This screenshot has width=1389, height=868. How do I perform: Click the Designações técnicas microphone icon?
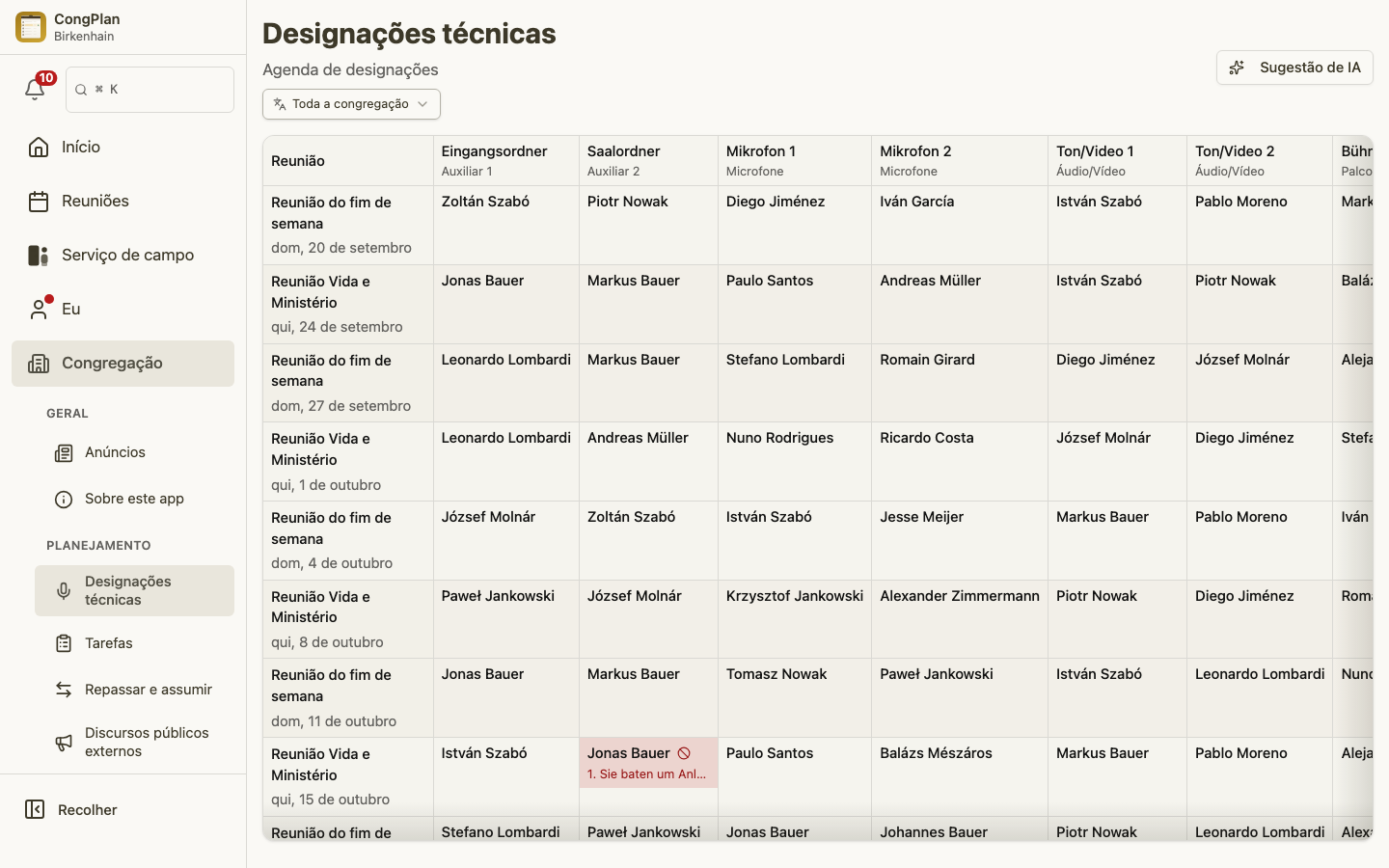point(64,591)
